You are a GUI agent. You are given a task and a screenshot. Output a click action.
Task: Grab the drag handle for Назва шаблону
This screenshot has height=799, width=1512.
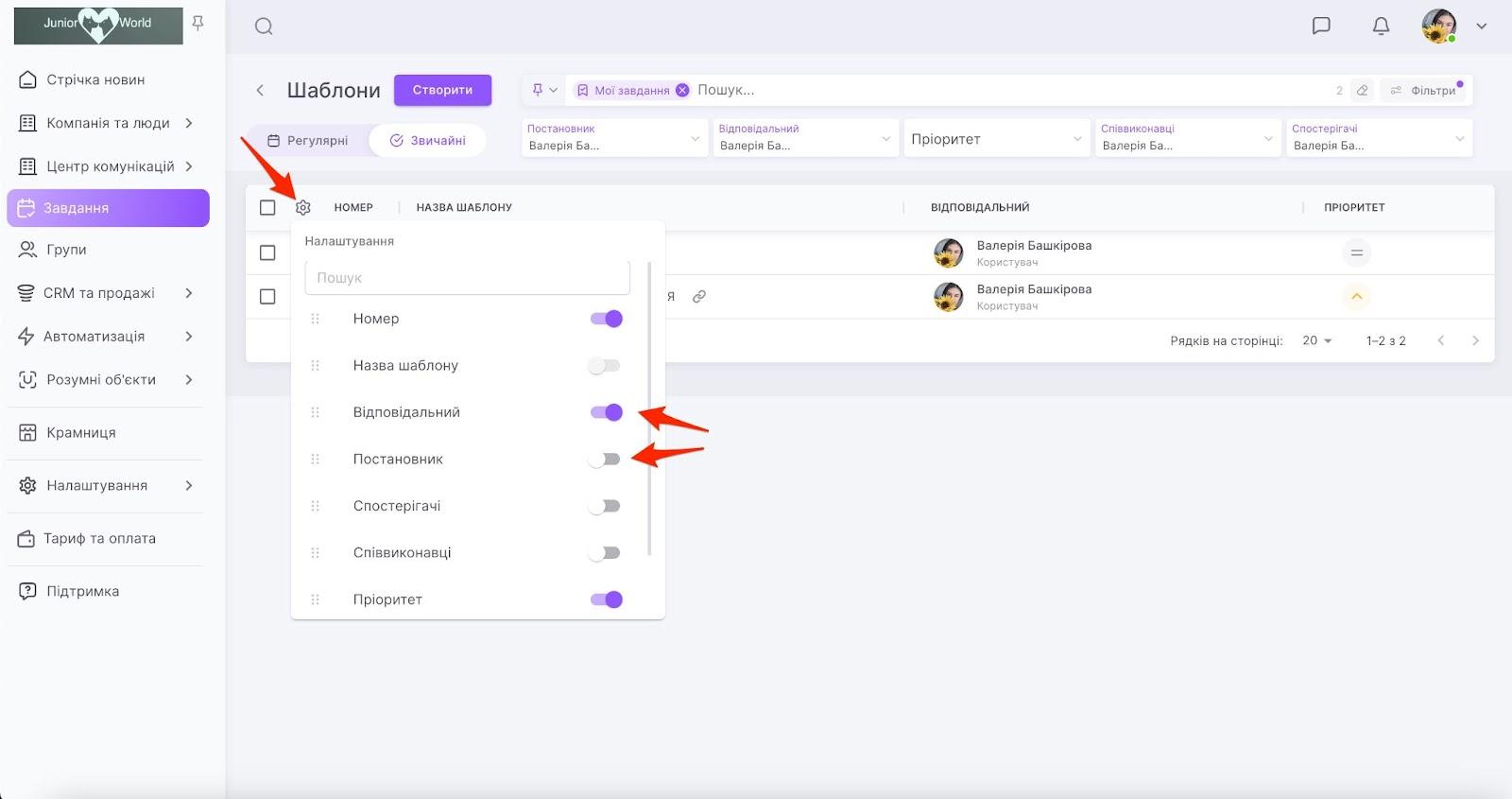click(316, 365)
